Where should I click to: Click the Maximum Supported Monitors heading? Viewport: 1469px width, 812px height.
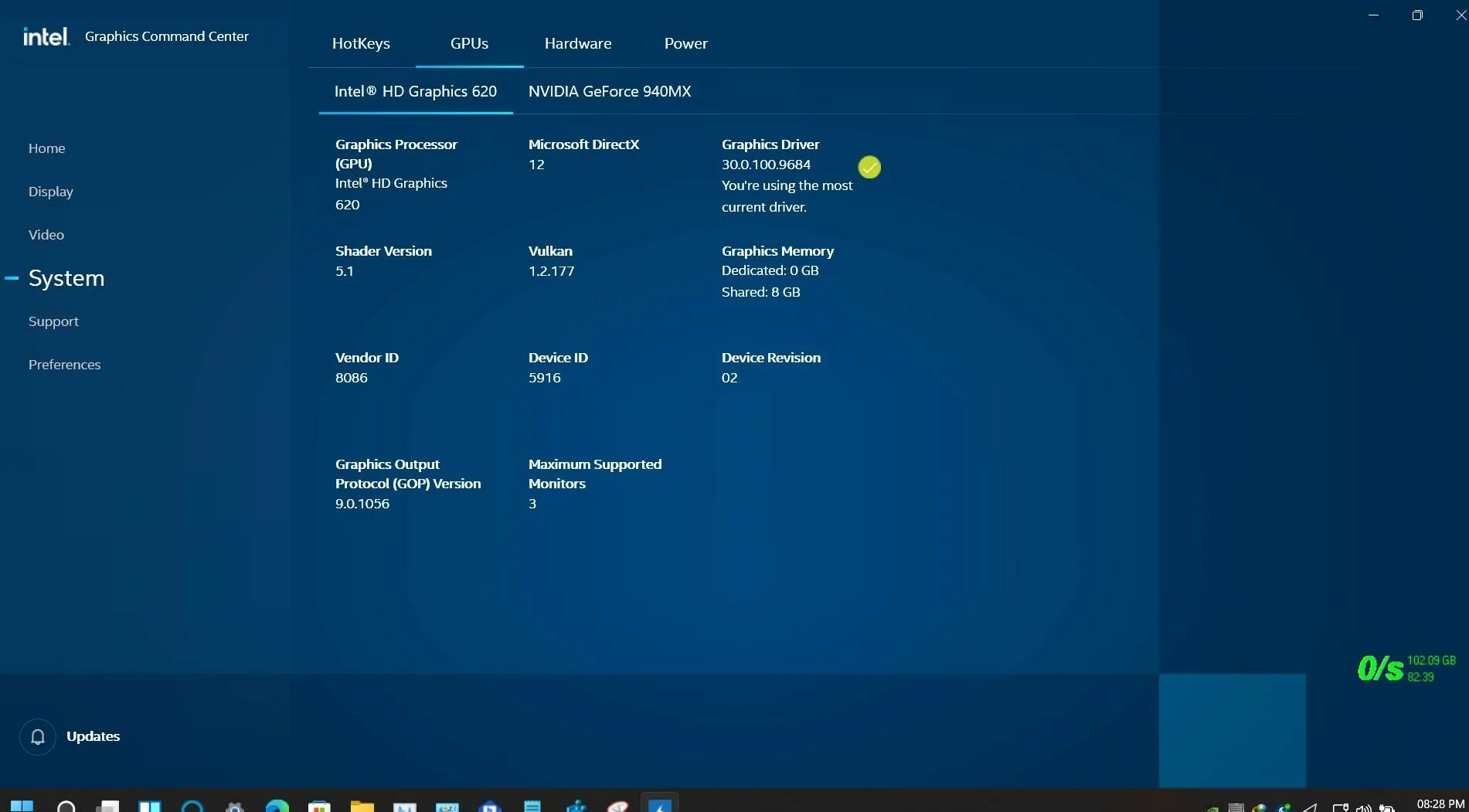[595, 474]
